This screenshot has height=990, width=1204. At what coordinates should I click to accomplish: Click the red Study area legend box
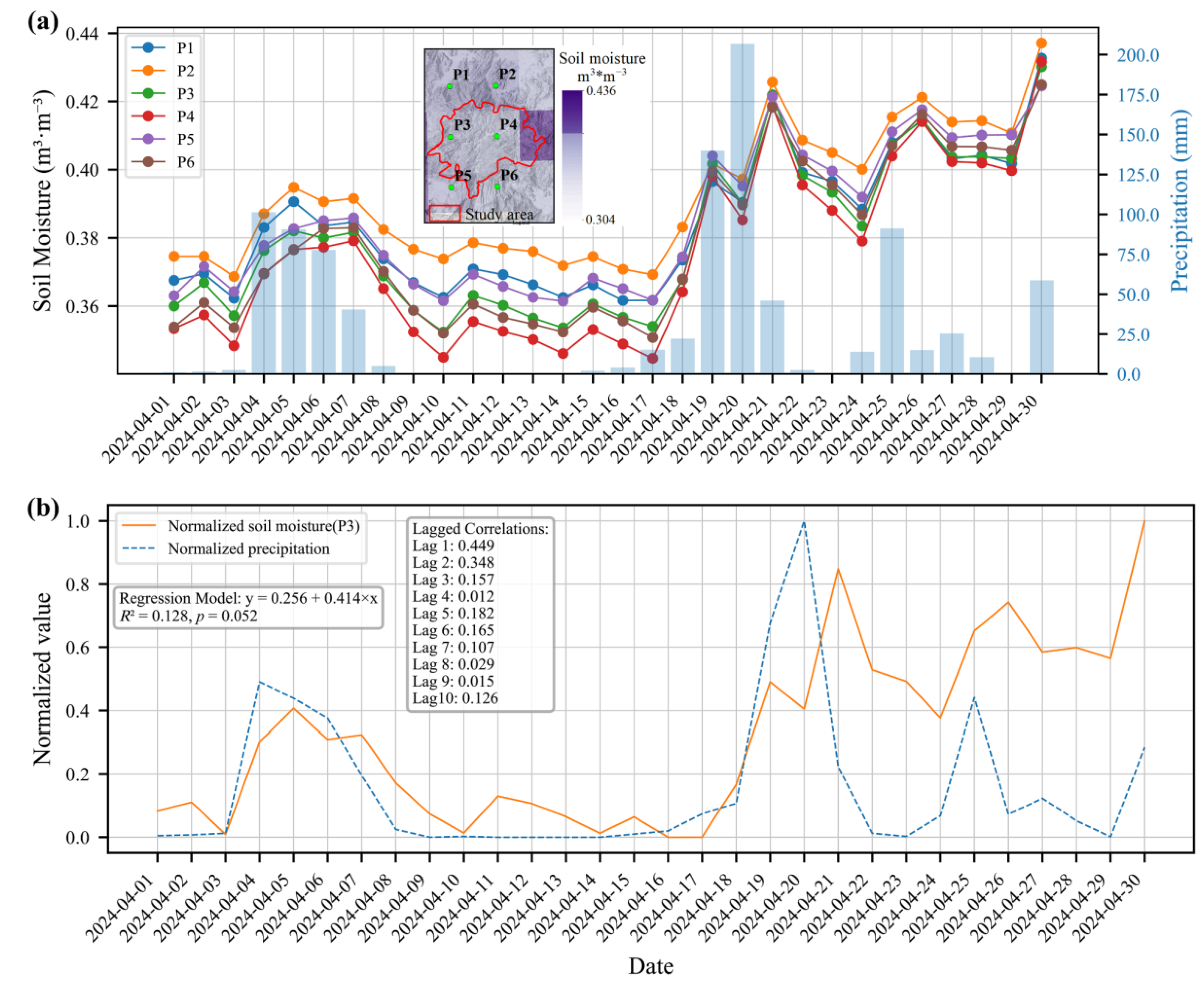coord(444,213)
